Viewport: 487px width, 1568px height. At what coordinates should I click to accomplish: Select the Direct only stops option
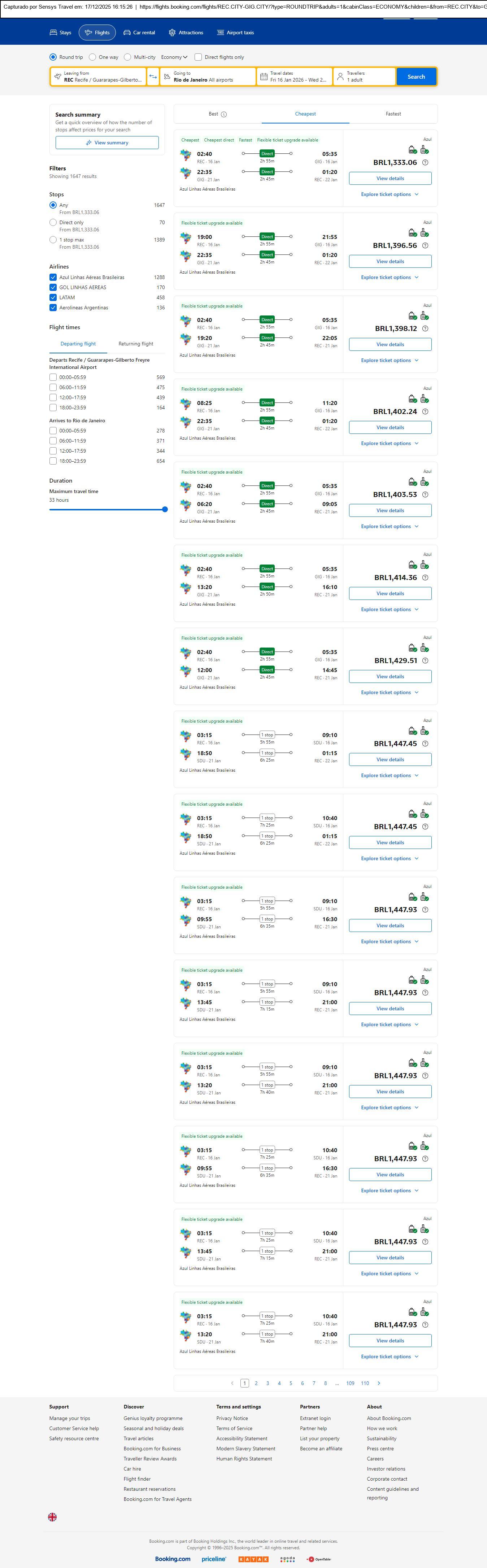[53, 223]
